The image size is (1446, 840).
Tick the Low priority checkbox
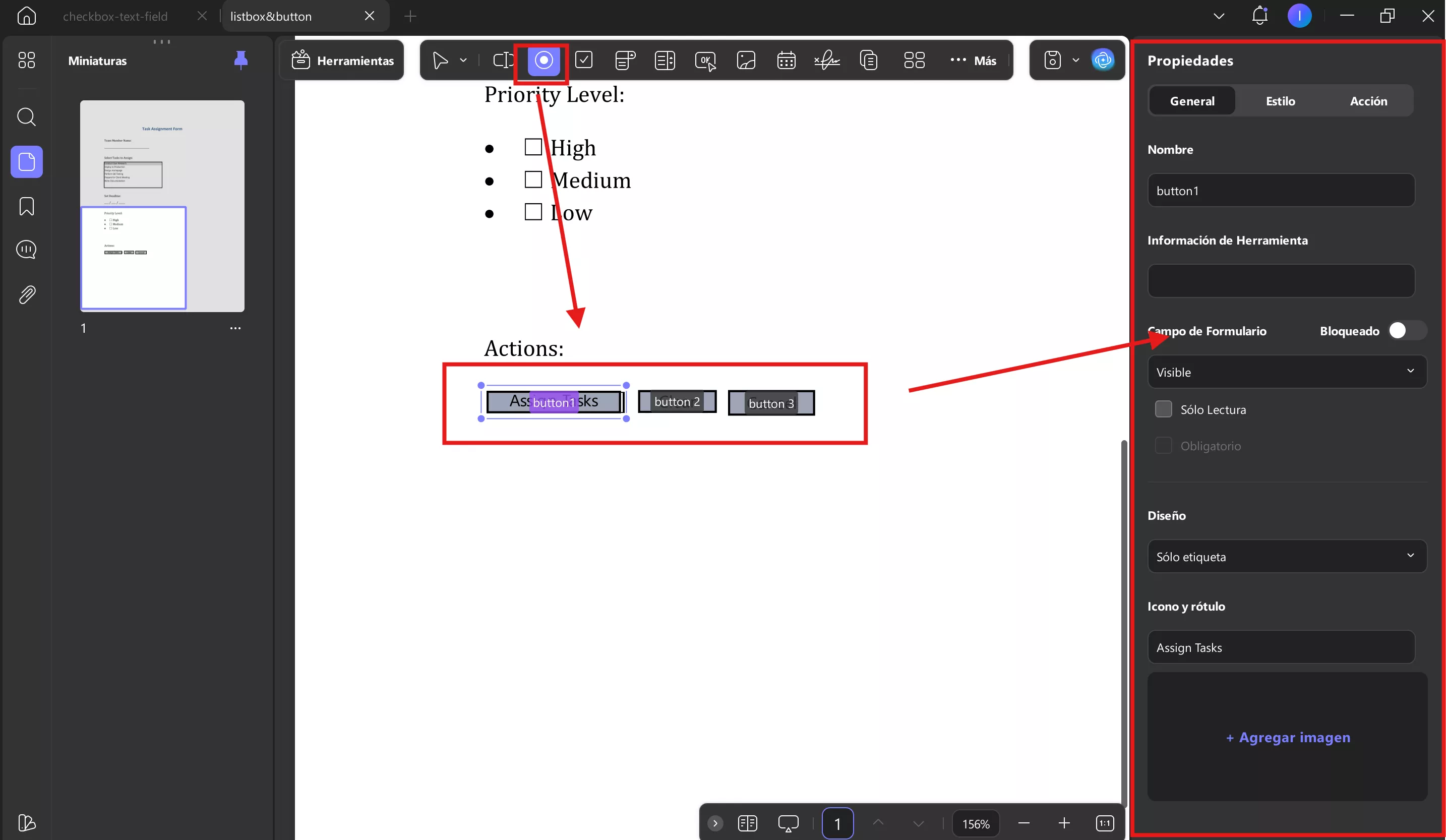(x=533, y=212)
